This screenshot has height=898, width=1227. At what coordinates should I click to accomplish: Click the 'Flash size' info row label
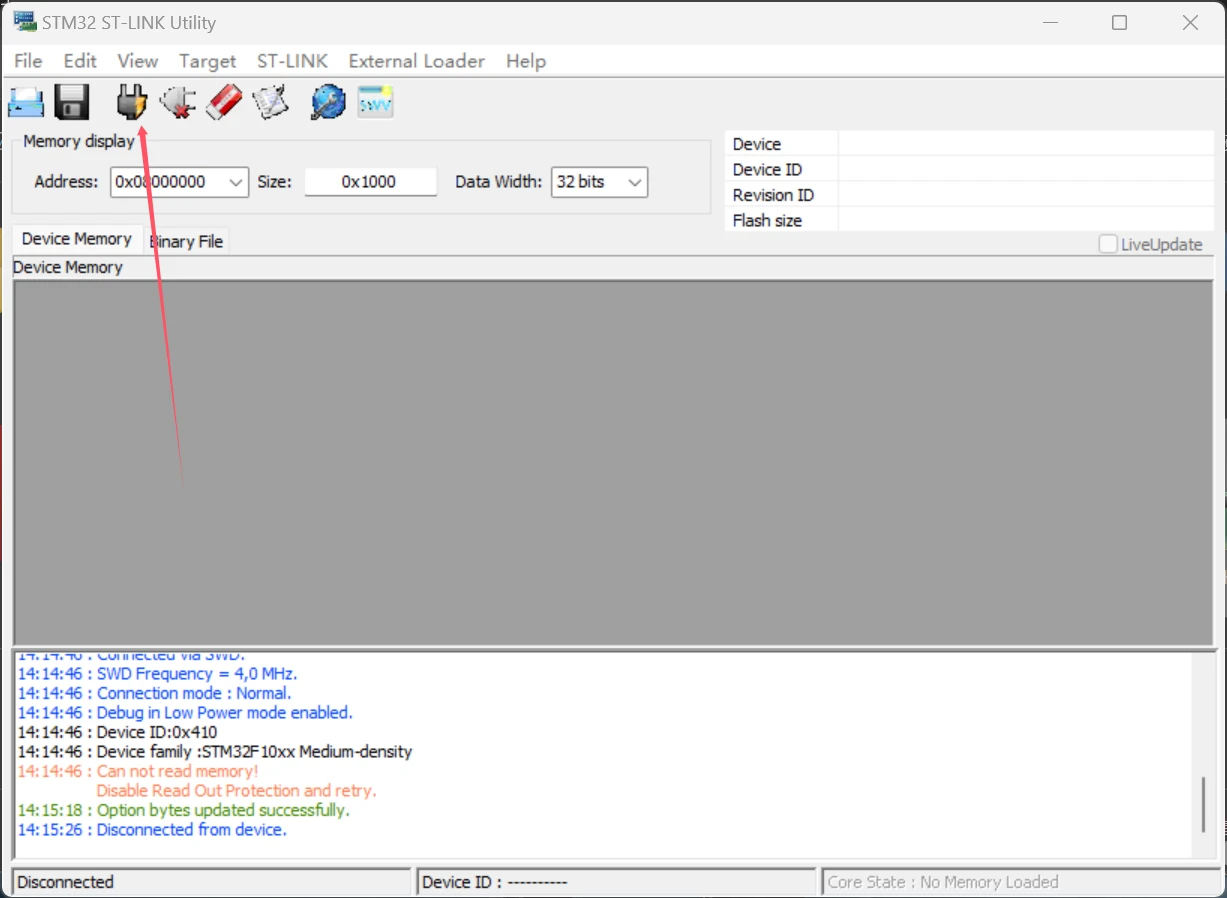click(x=767, y=221)
